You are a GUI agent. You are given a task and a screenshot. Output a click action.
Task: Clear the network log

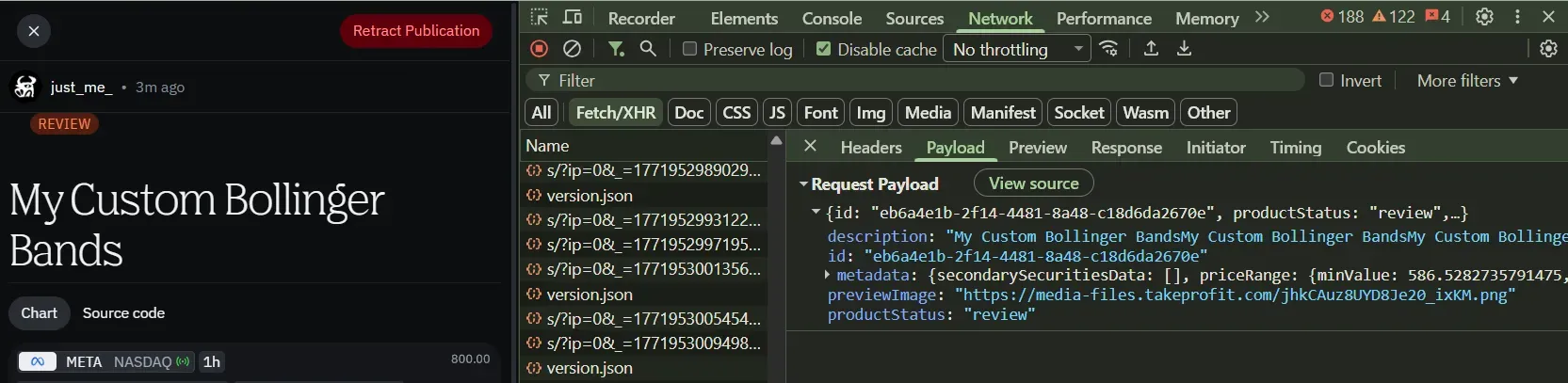[x=572, y=49]
